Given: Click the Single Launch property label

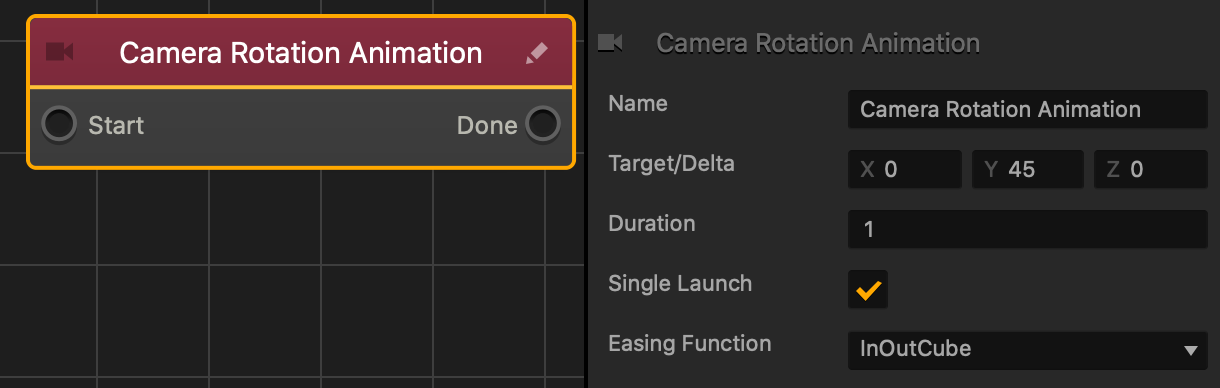Looking at the screenshot, I should (680, 283).
